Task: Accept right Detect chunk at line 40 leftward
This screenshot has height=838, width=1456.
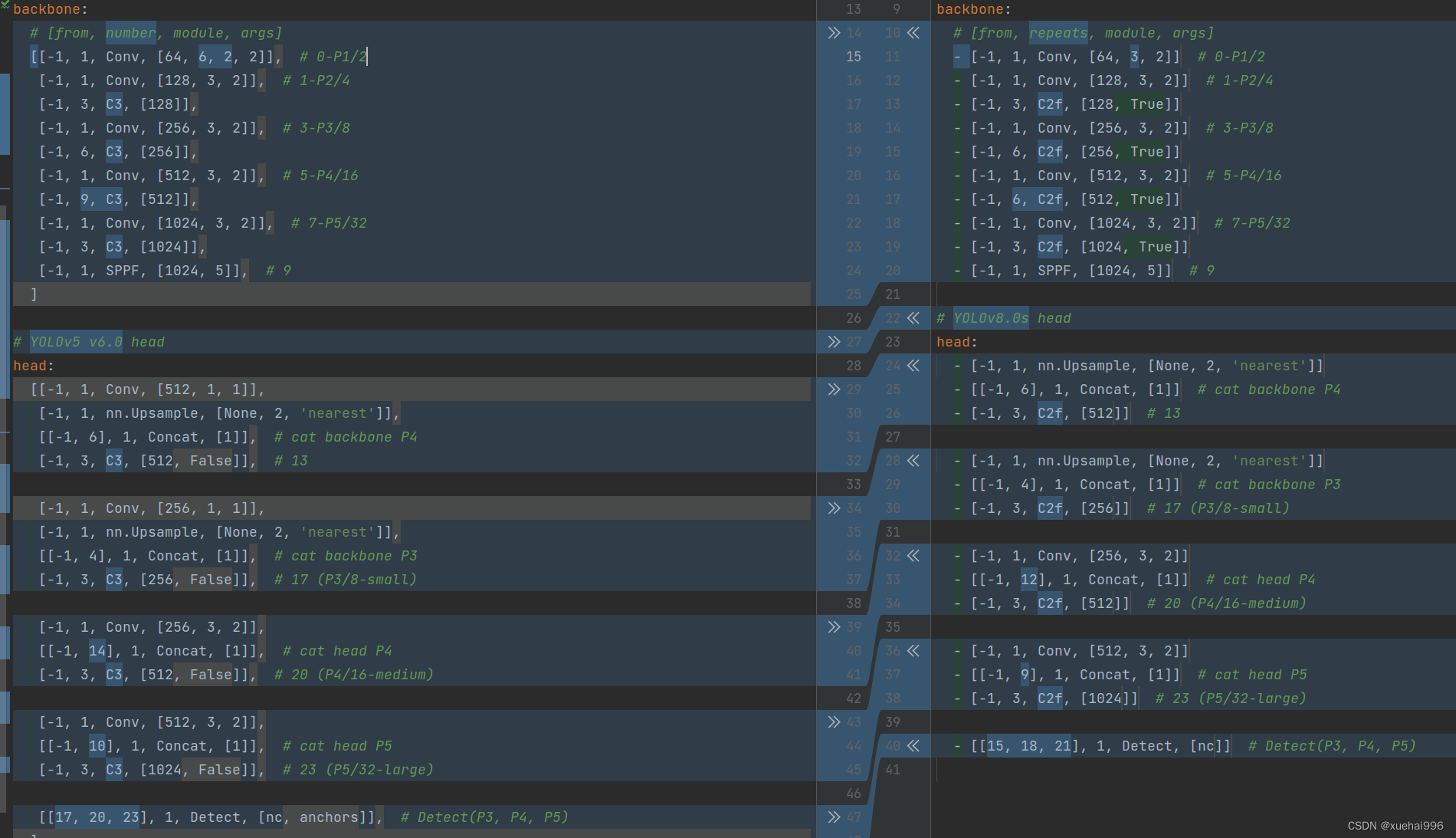Action: coord(913,746)
